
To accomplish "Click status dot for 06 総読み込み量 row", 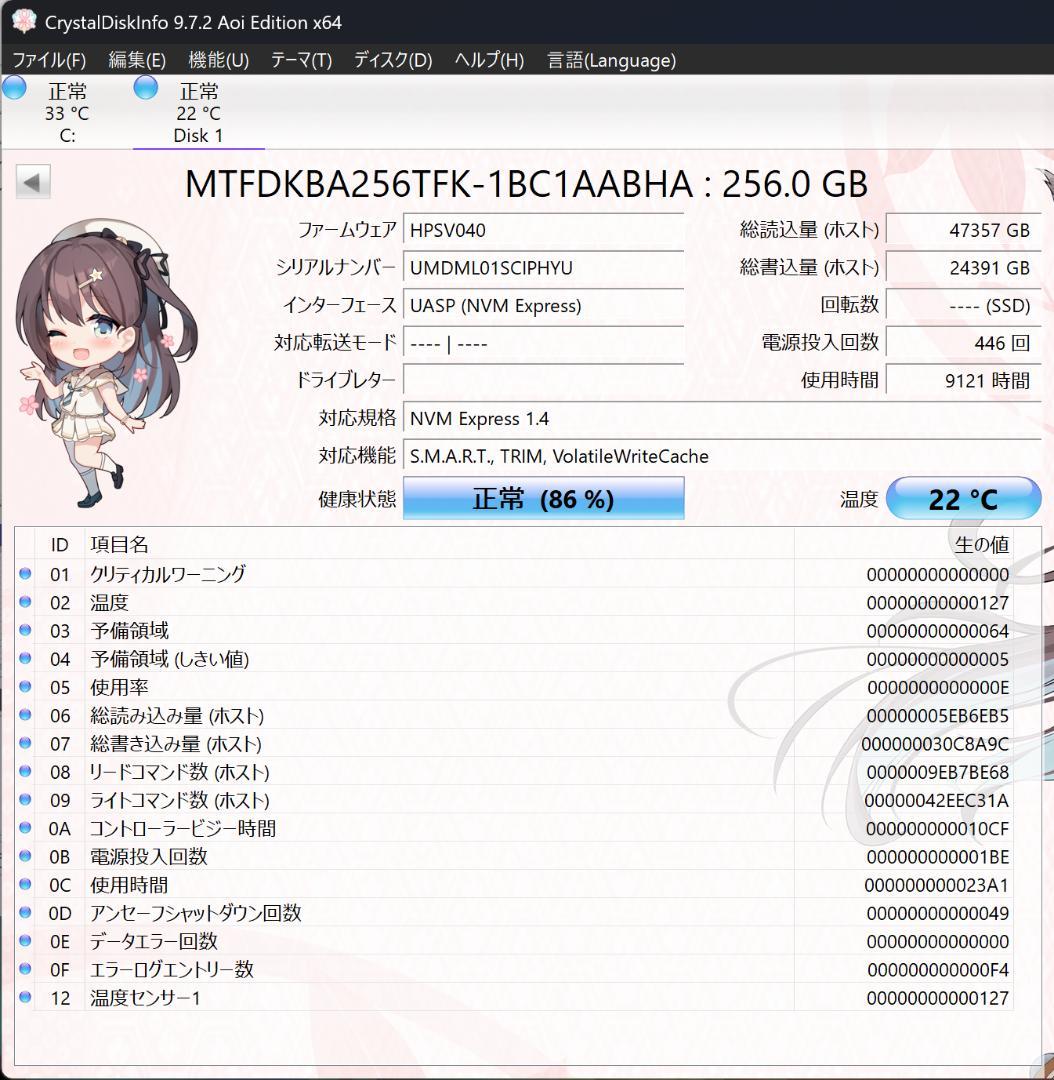I will (25, 714).
